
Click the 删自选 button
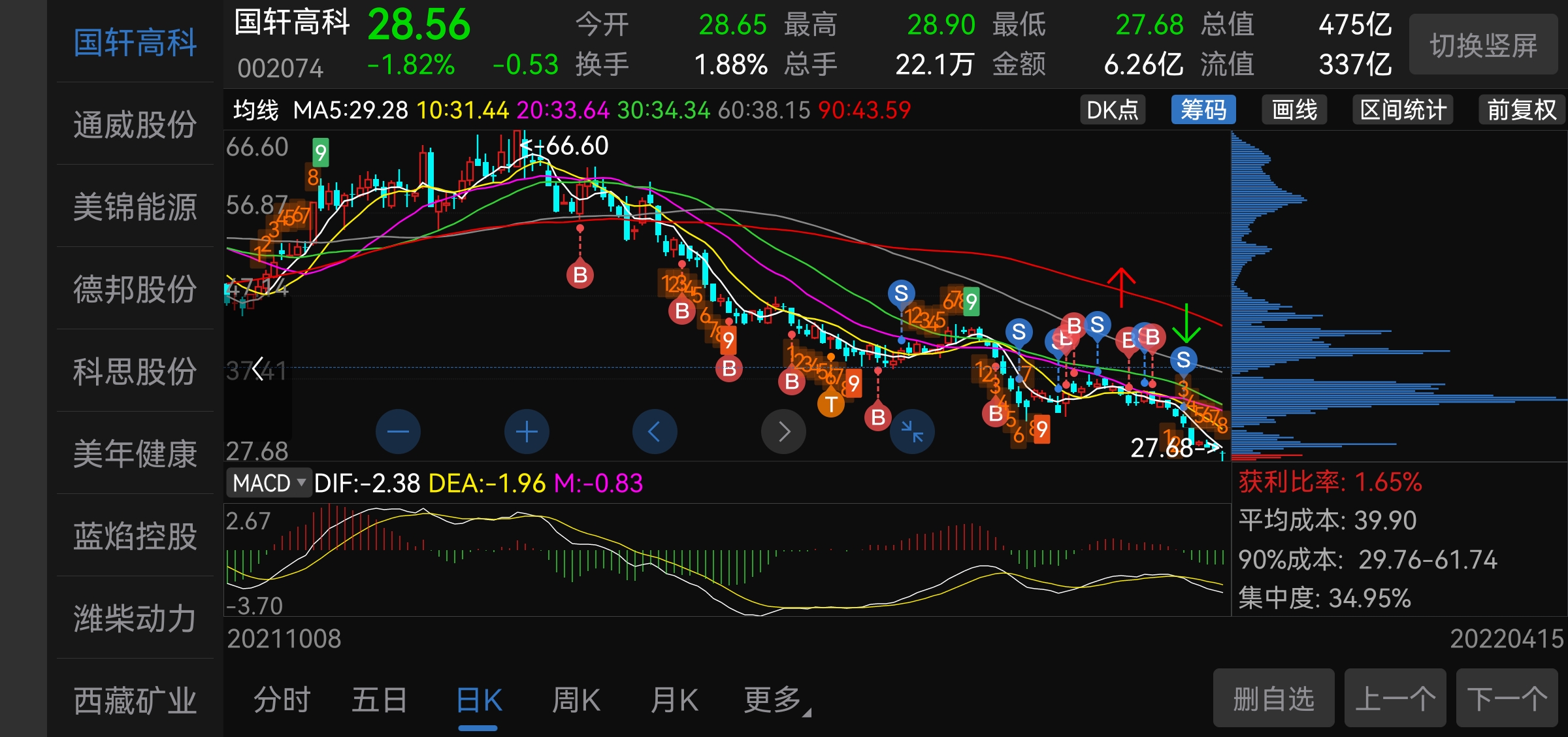pos(1273,698)
